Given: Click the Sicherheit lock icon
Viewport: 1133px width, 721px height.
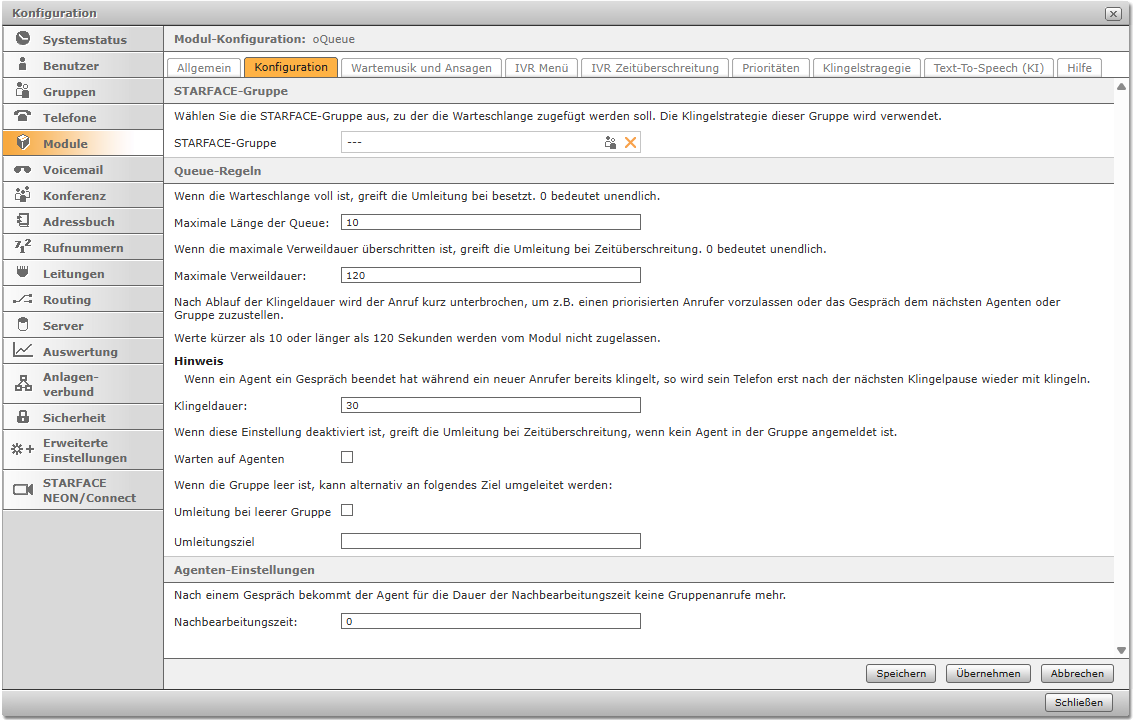Looking at the screenshot, I should 23,417.
